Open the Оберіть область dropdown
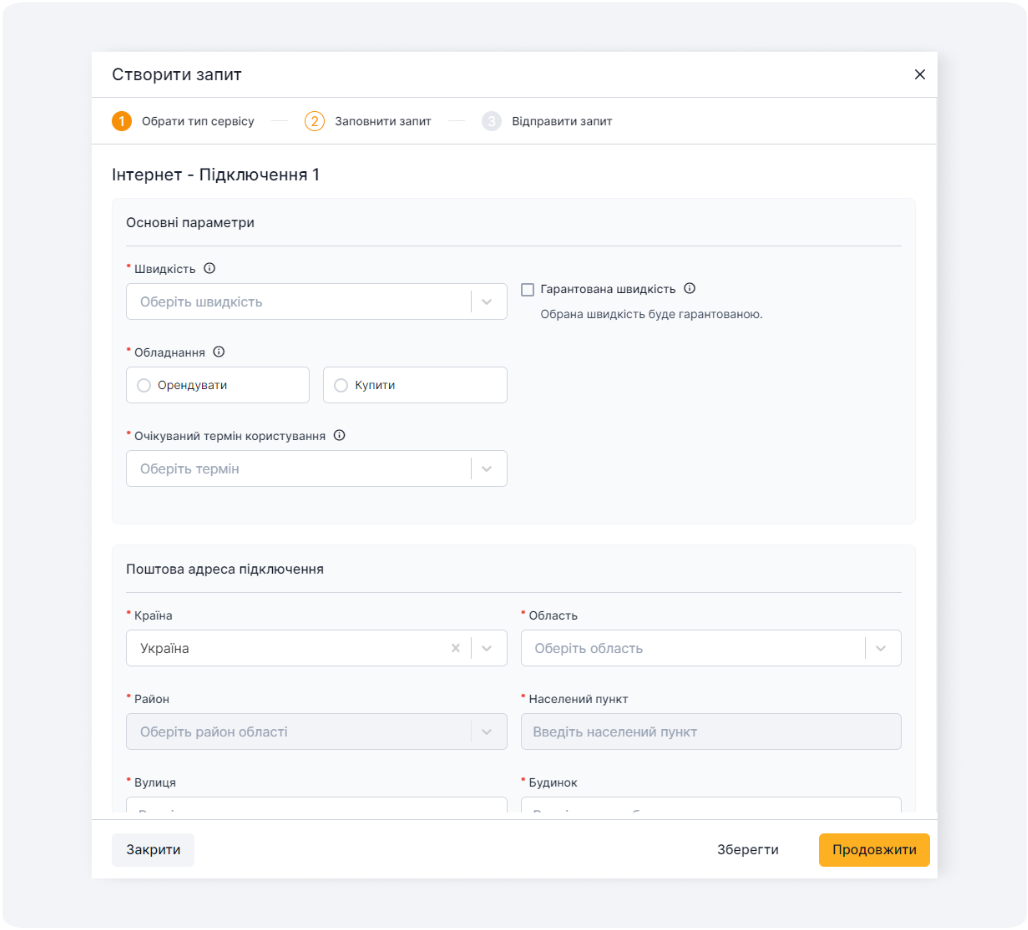The height and width of the screenshot is (930, 1028). coord(700,648)
